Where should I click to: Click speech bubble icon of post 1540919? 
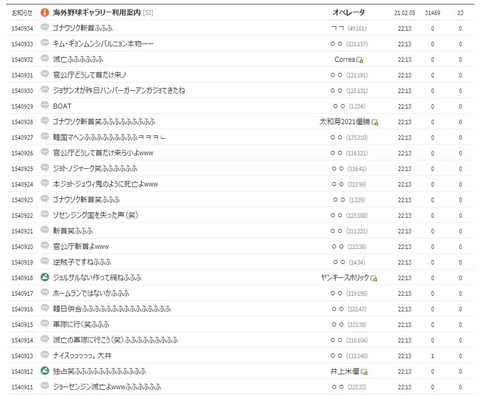point(45,261)
